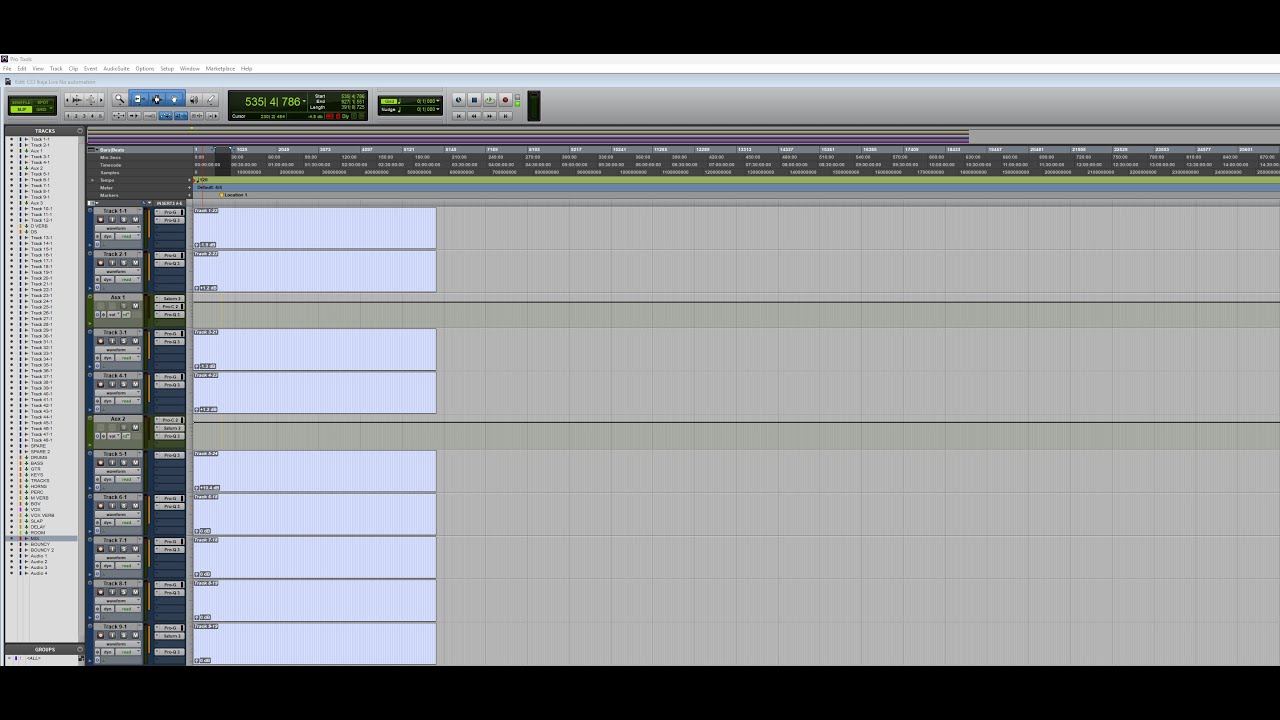The image size is (1280, 720).
Task: Click the Rewind transport button
Action: click(x=474, y=115)
